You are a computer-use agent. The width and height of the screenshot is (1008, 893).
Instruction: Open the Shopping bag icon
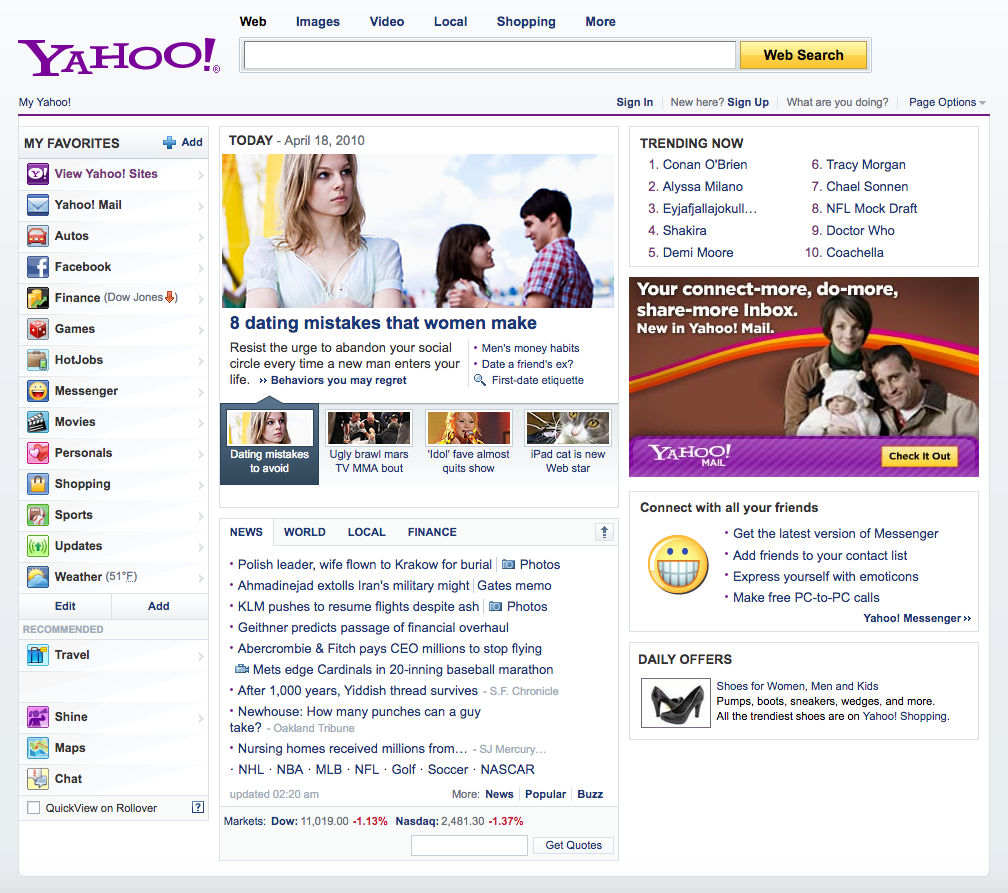click(37, 484)
